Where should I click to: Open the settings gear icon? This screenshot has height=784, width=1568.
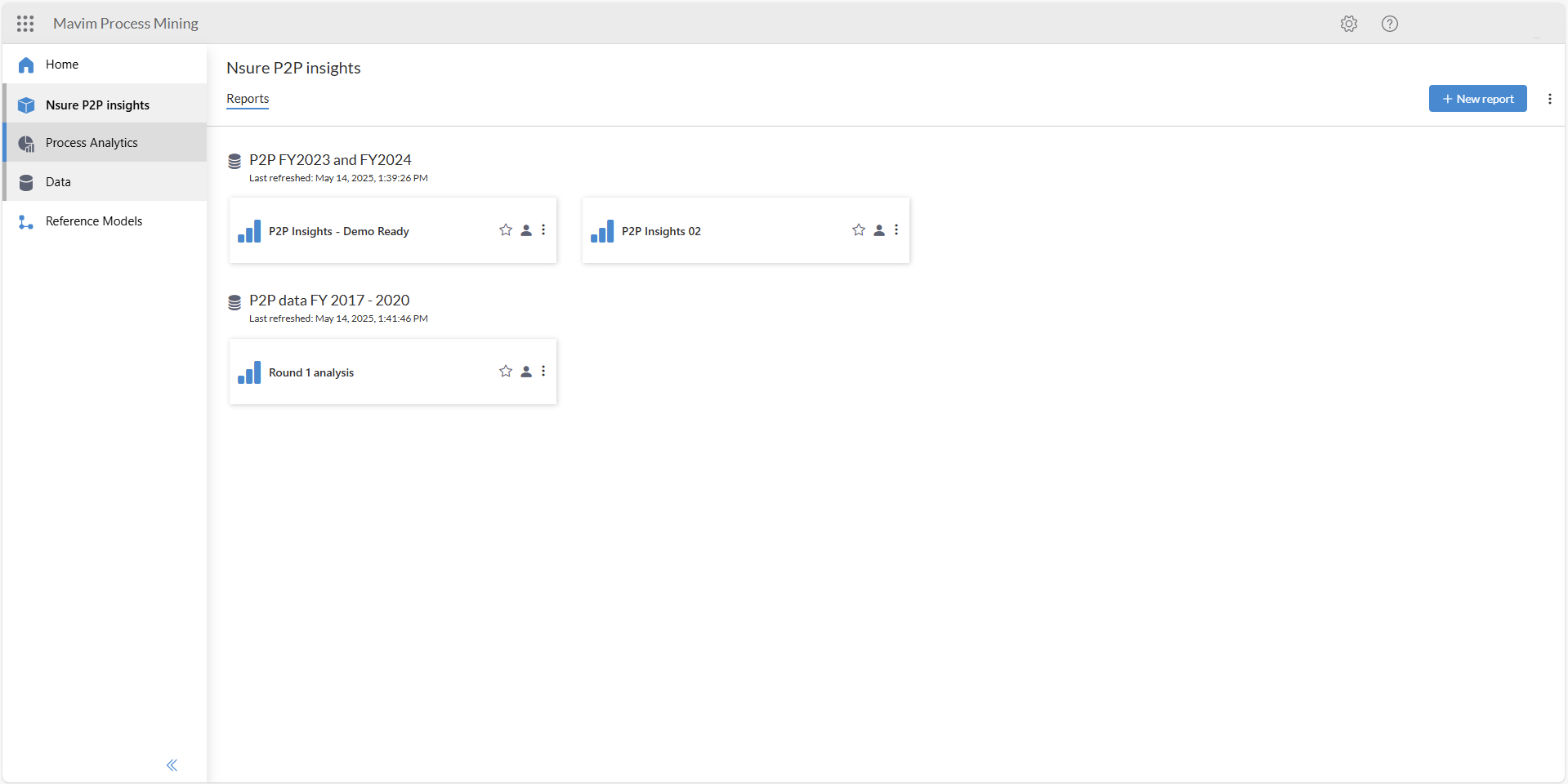1348,24
